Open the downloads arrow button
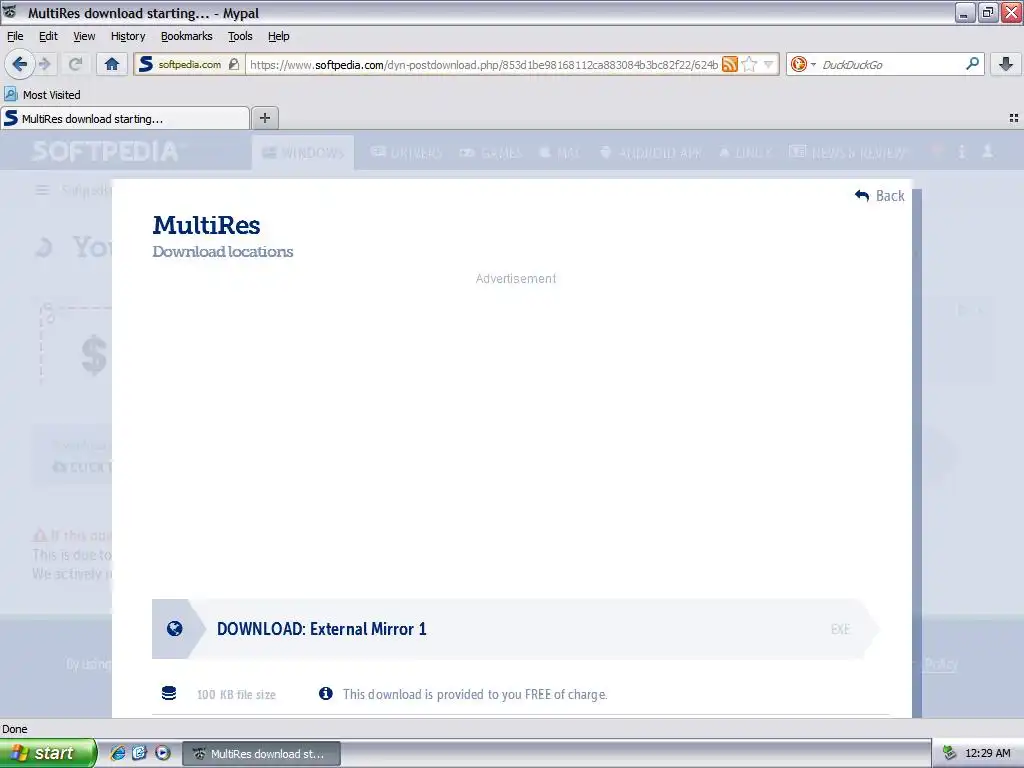This screenshot has width=1024, height=768. (x=1006, y=64)
